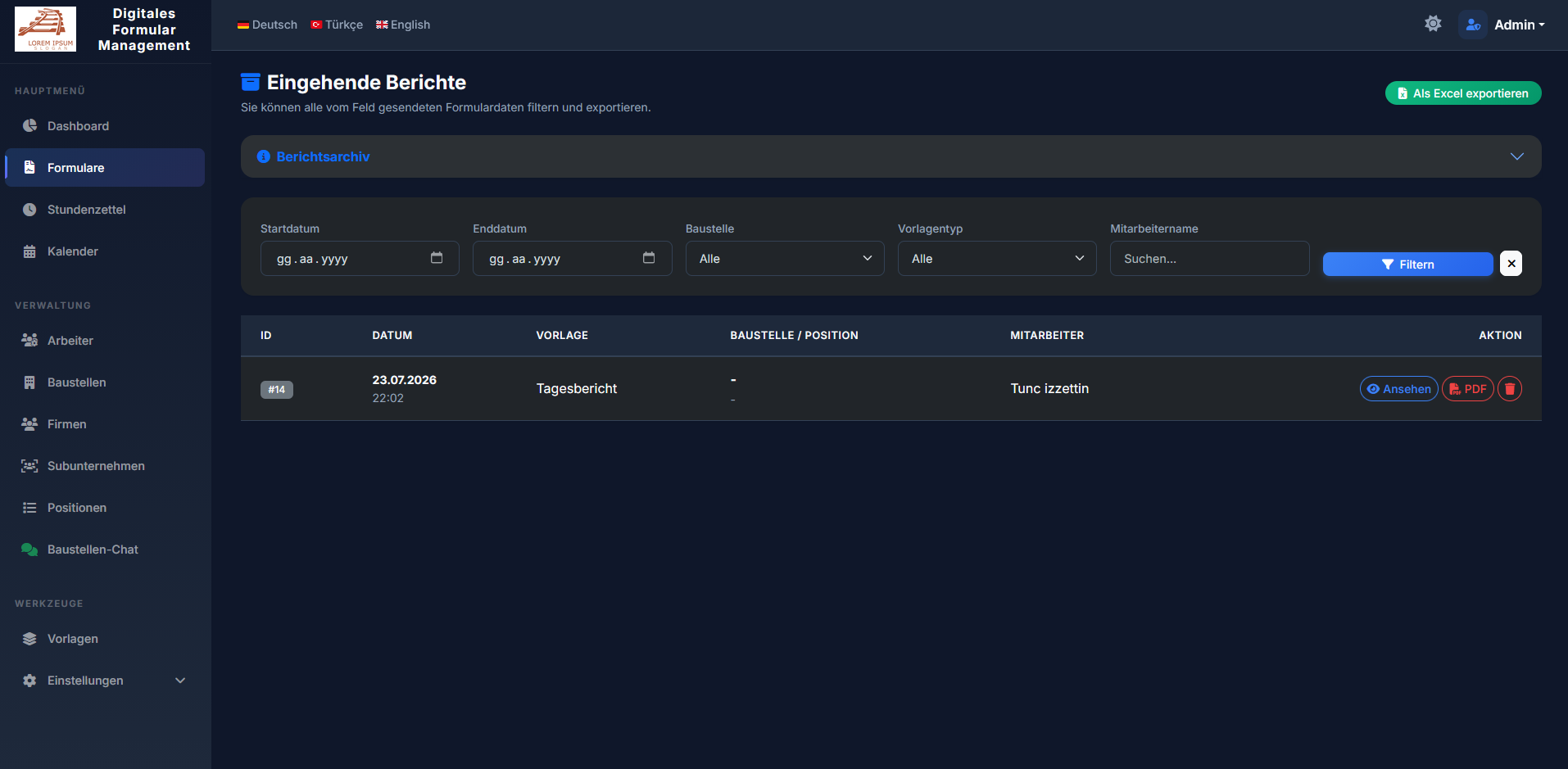Switch language to Türkçe
The height and width of the screenshot is (769, 1568).
[337, 25]
